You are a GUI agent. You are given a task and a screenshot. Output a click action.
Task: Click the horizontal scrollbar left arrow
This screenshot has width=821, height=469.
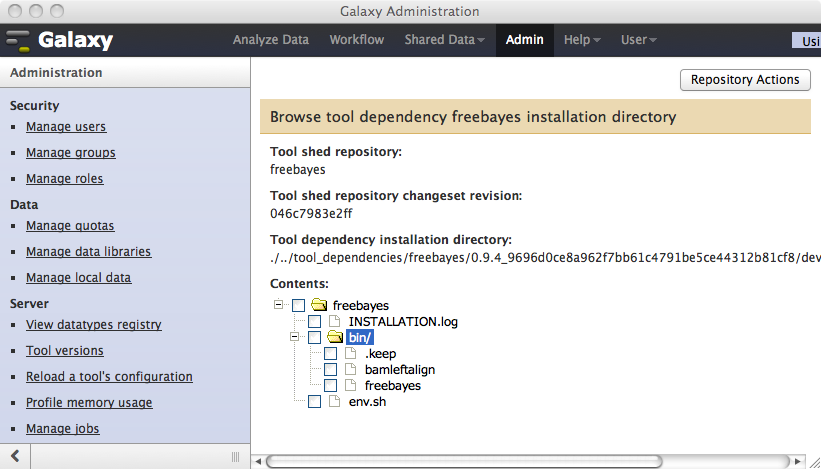[x=258, y=462]
